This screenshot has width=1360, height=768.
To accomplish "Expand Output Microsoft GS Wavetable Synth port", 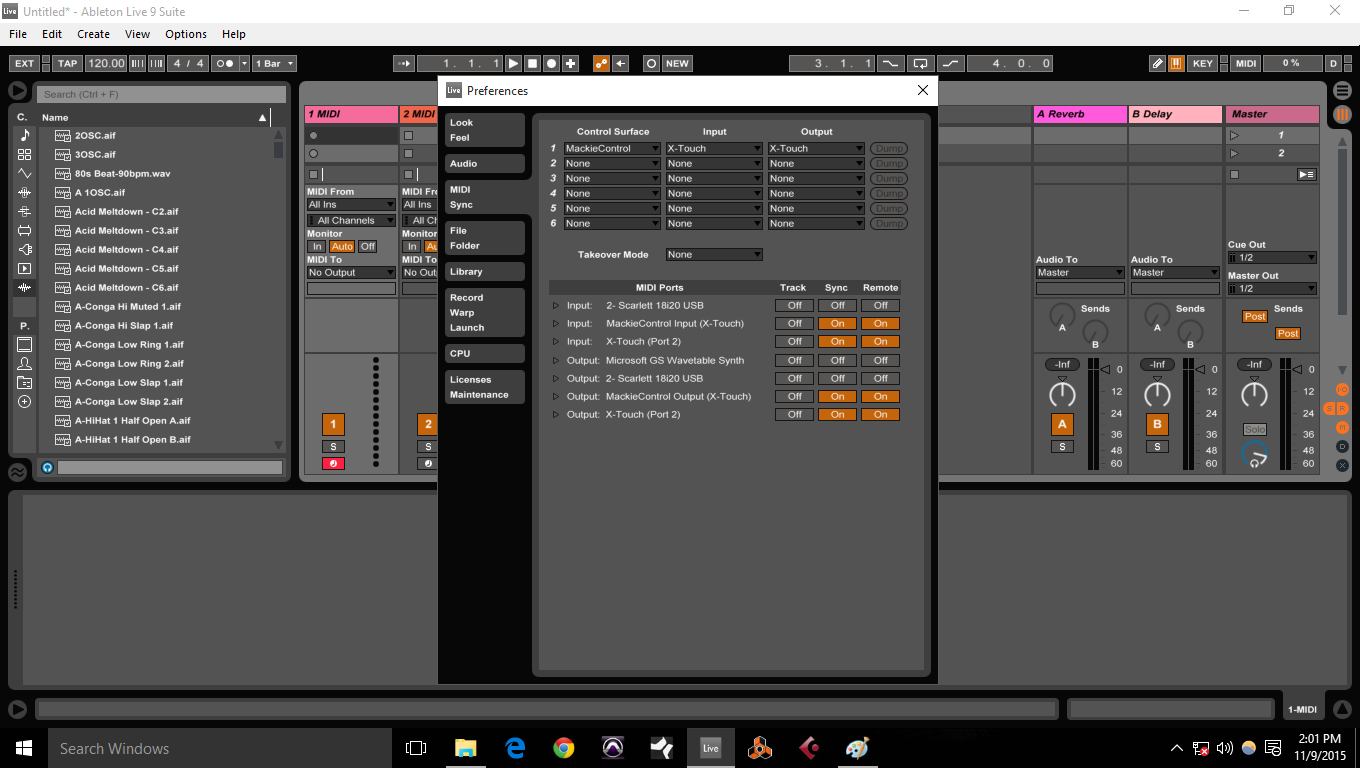I will 556,360.
